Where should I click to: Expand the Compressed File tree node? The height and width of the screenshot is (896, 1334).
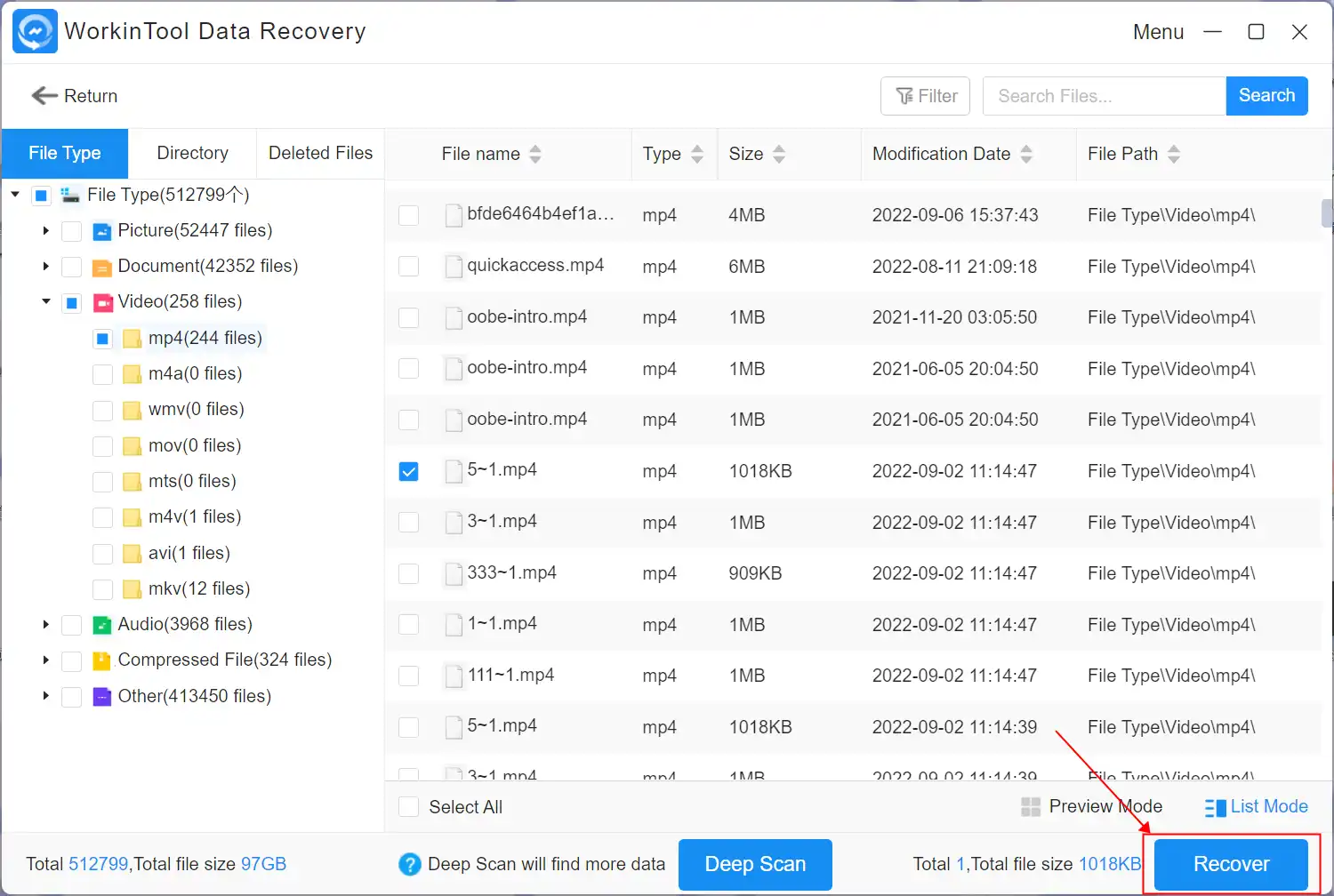[x=45, y=660]
